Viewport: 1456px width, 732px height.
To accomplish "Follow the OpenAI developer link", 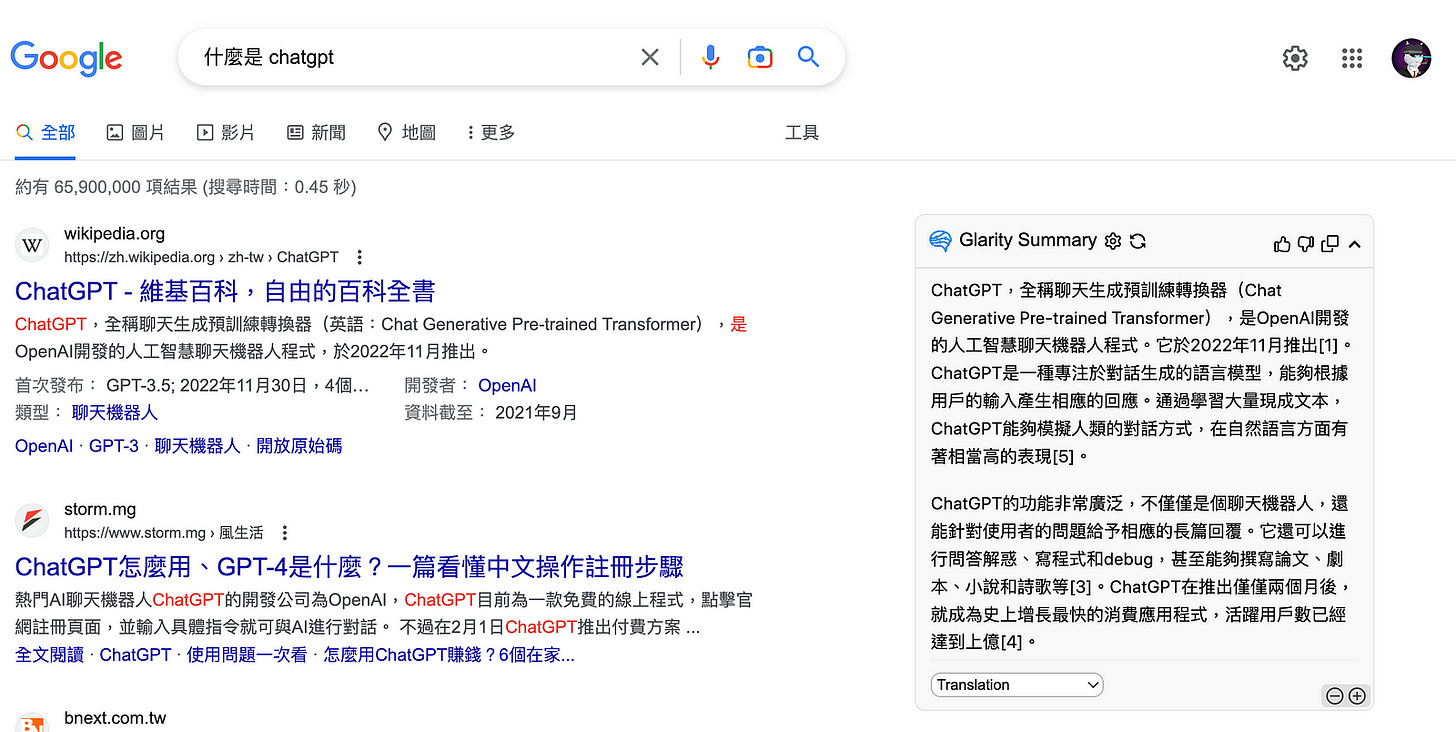I will 507,385.
